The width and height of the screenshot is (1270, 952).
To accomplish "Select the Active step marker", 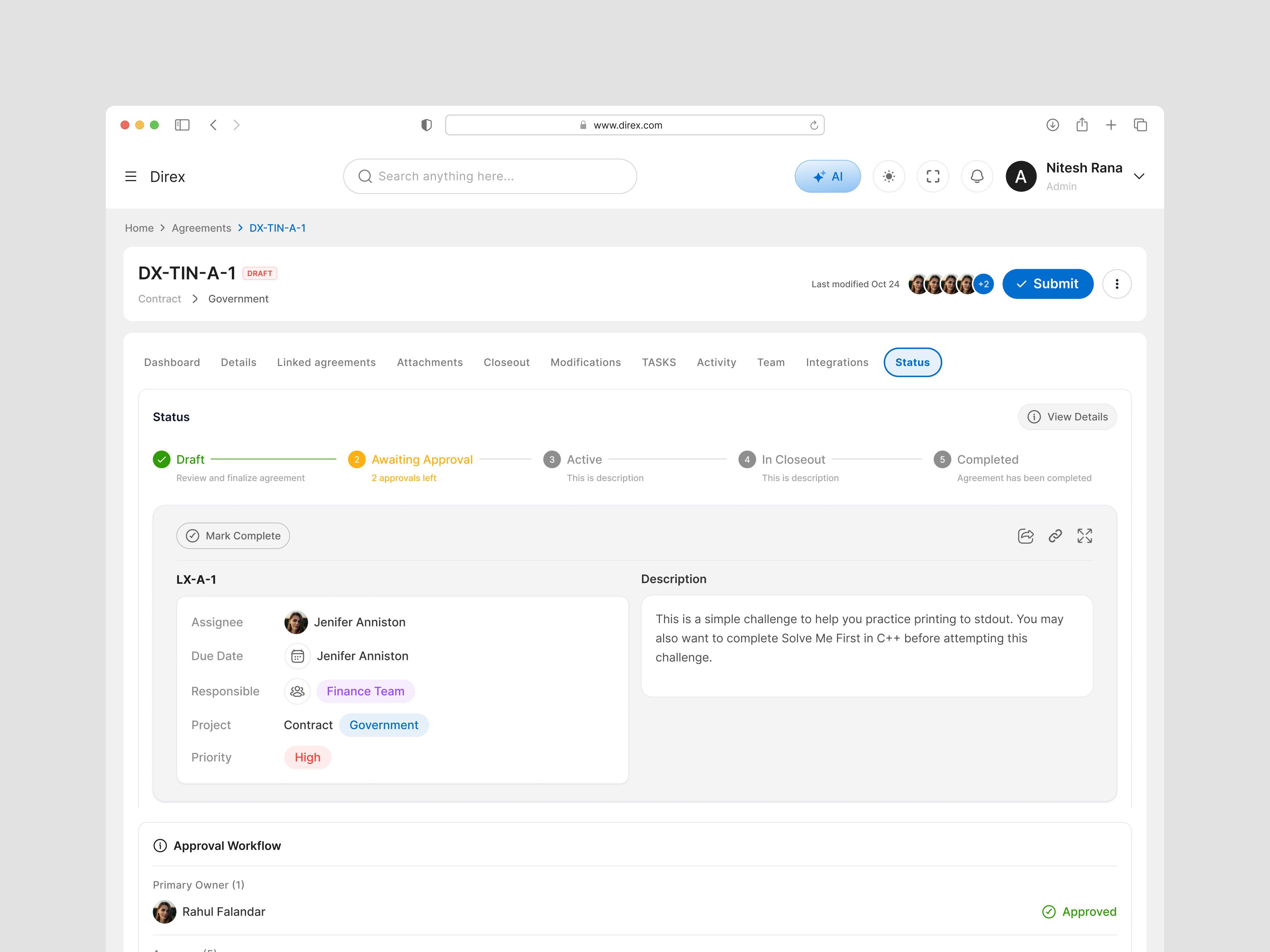I will [x=552, y=460].
